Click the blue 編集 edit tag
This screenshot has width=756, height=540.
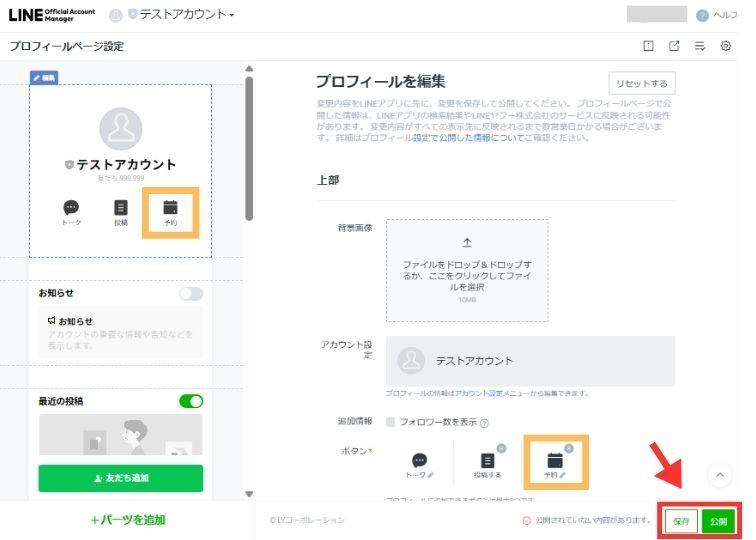[44, 78]
